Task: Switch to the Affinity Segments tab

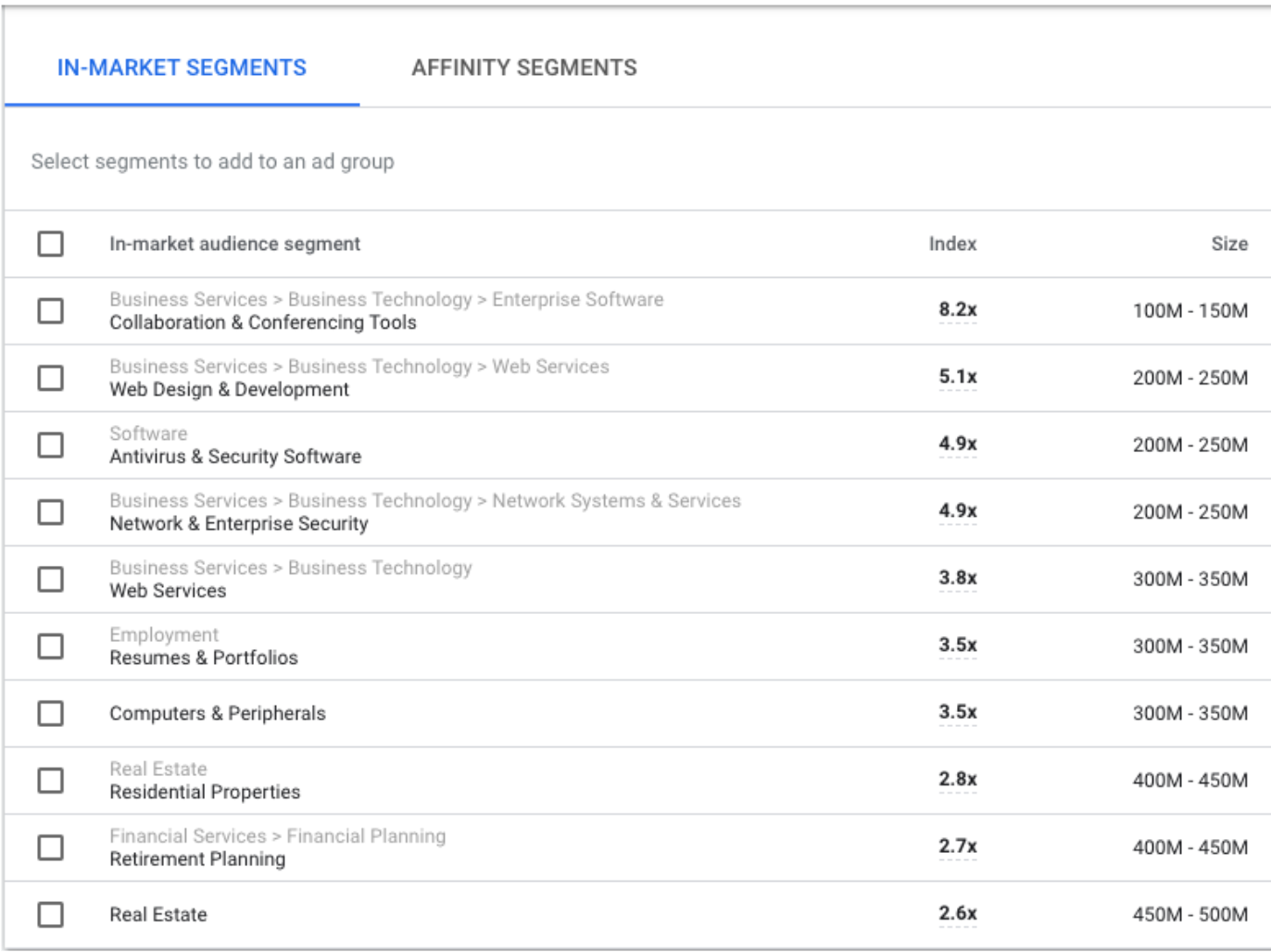Action: (x=524, y=67)
